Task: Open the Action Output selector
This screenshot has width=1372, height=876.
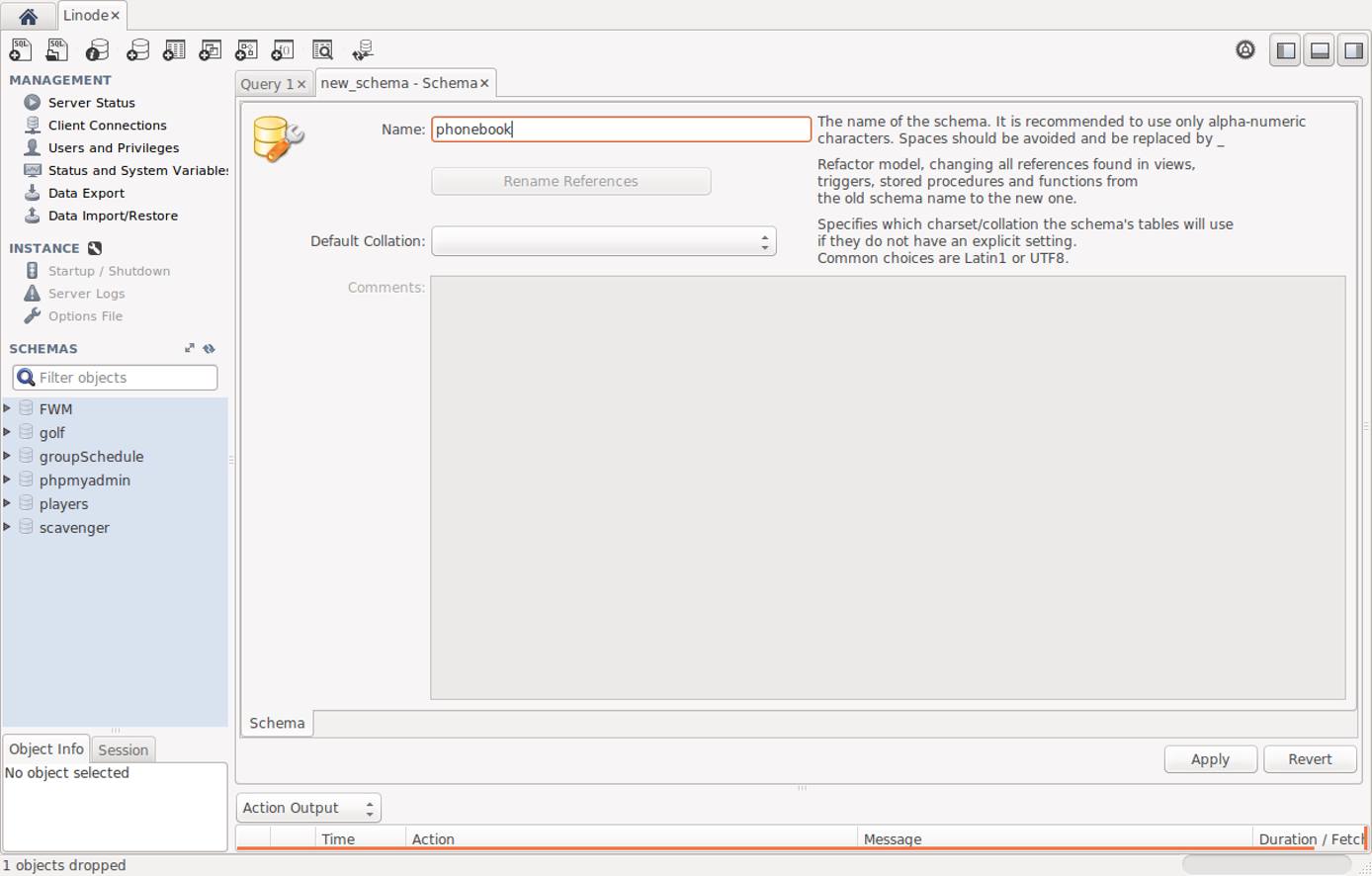Action: (306, 807)
